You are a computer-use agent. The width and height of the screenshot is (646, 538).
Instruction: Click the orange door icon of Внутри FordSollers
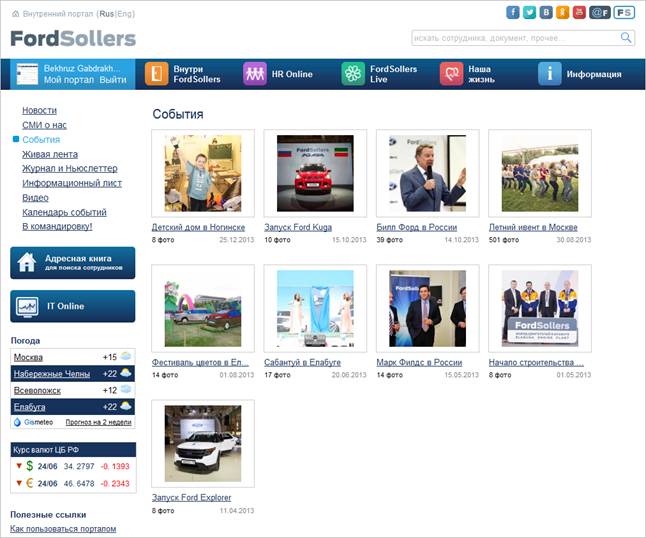click(x=157, y=74)
